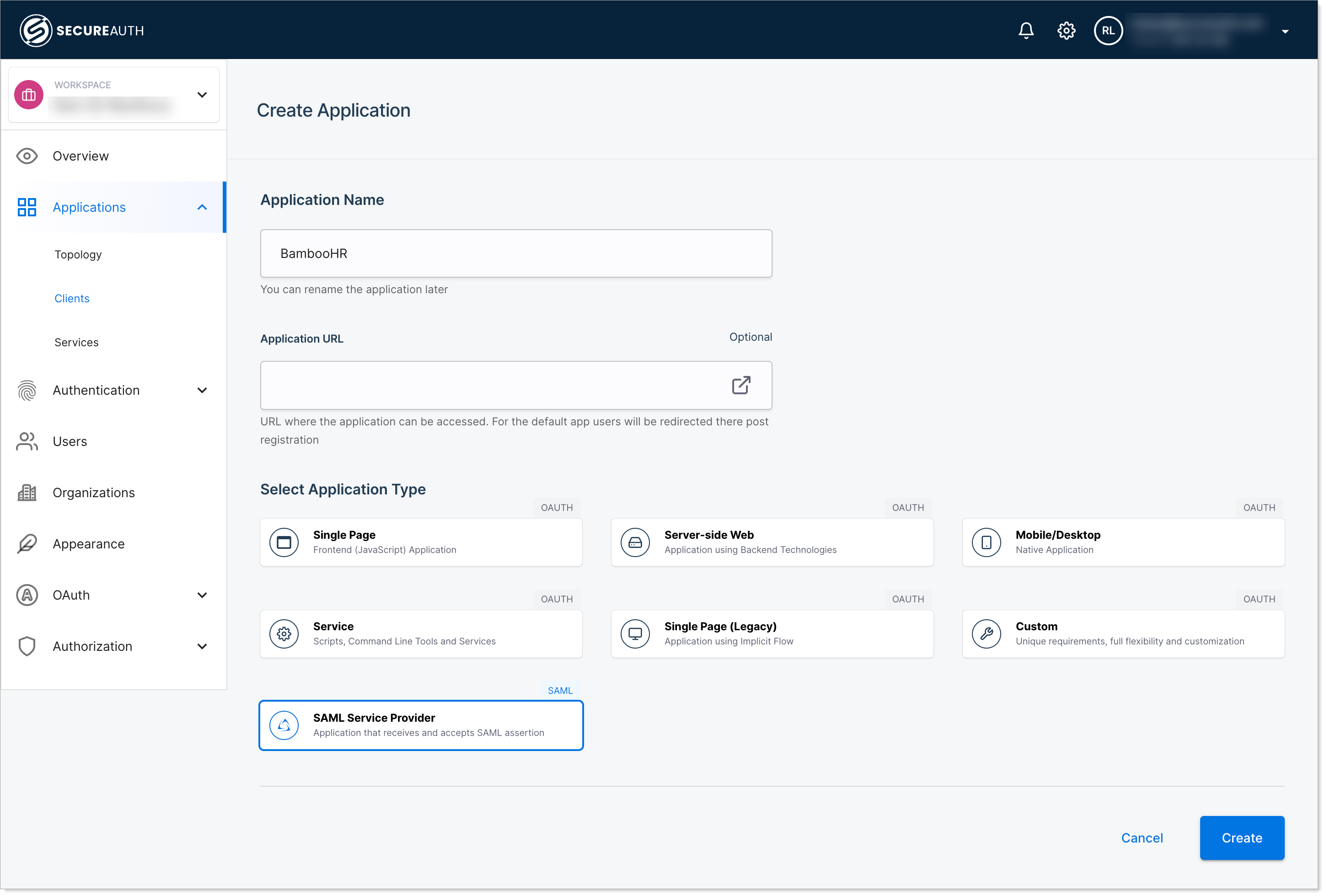
Task: Choose the SAML Service Provider type
Action: [421, 725]
